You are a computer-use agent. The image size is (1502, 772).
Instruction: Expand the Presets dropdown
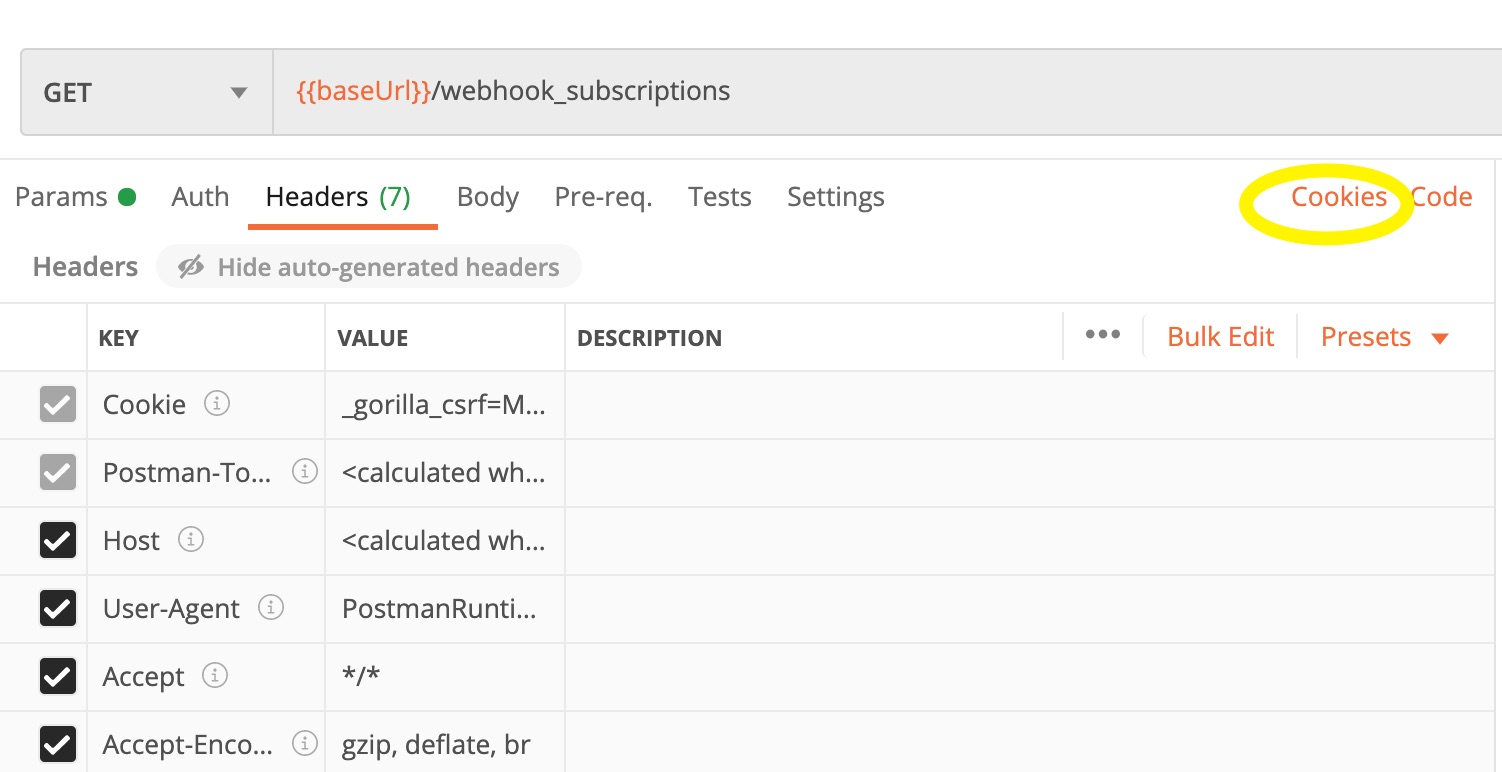click(x=1385, y=336)
